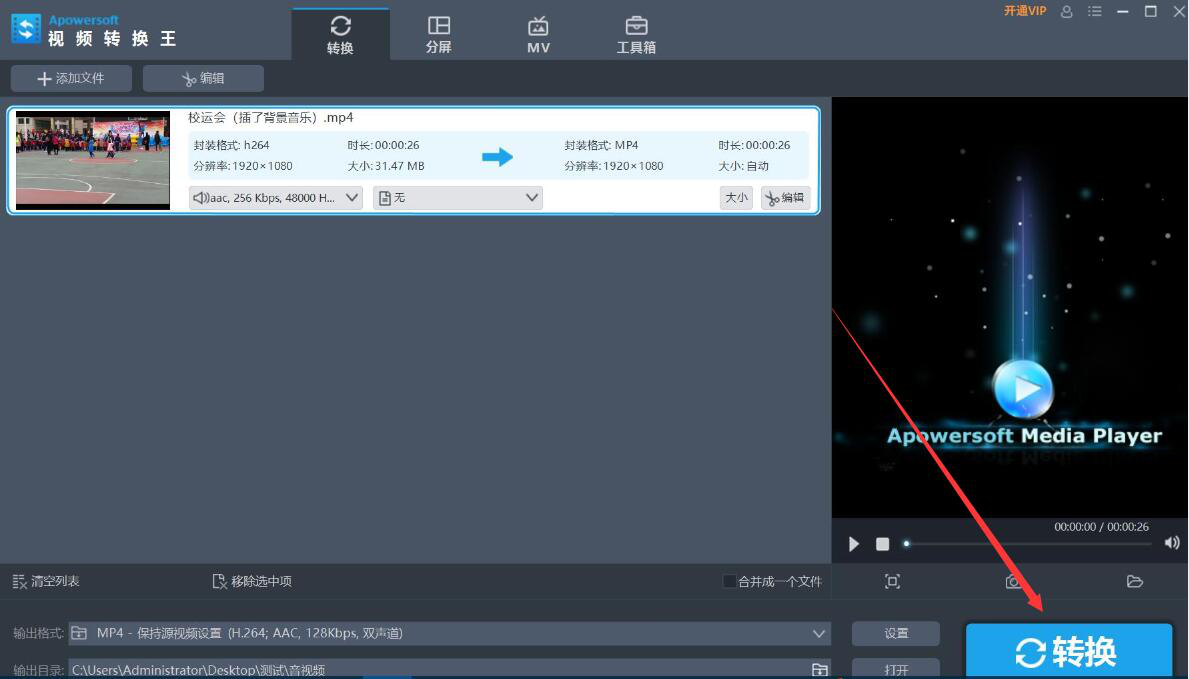Open the menu list icon in title bar

[x=1094, y=11]
